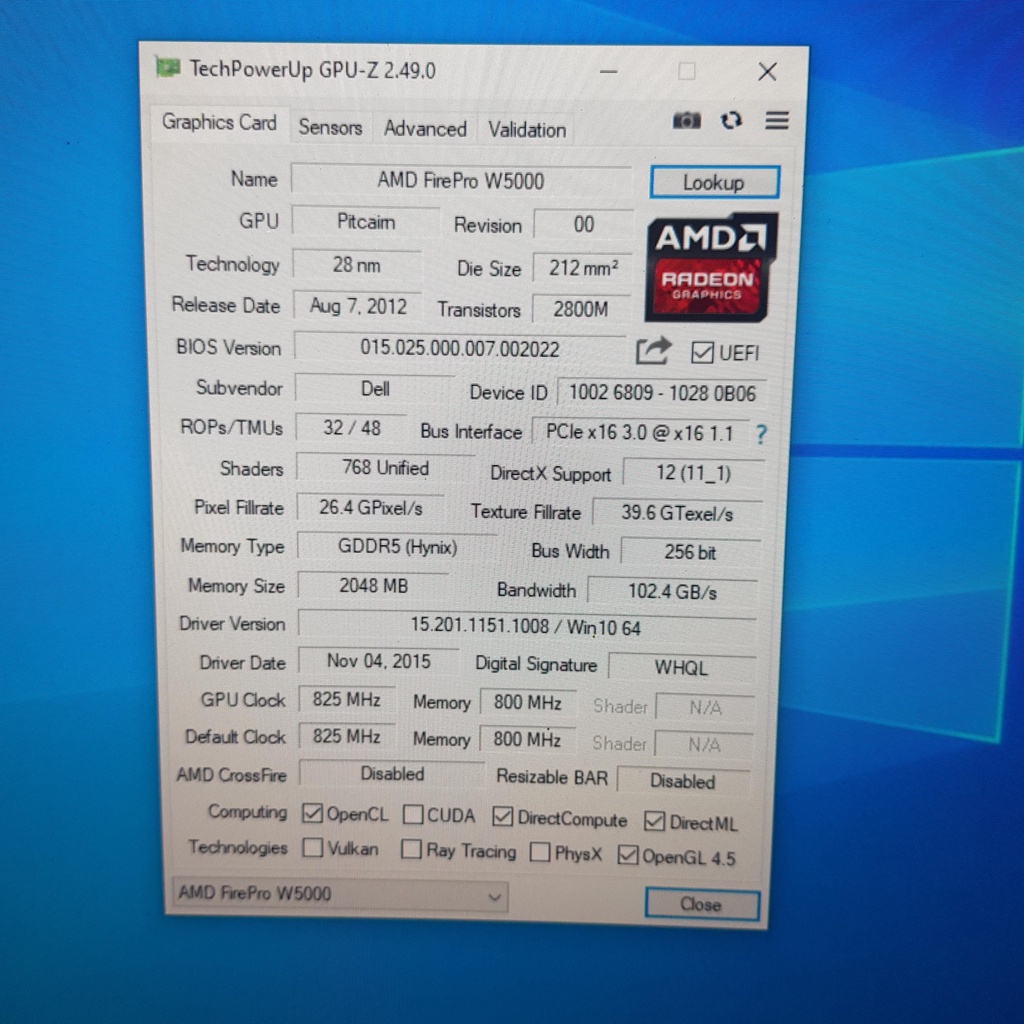Click the Subvendor value Dell

tap(375, 389)
